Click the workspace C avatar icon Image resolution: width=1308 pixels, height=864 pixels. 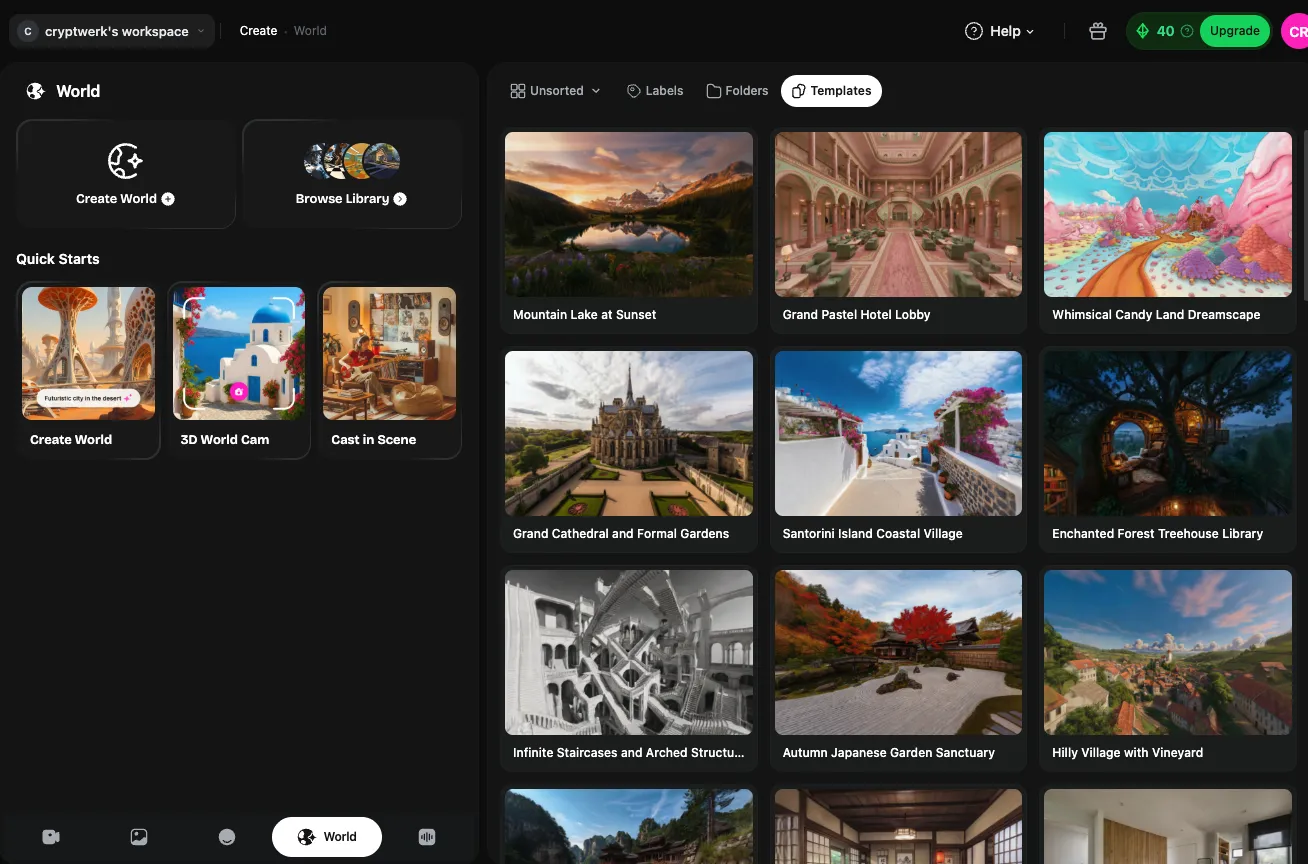click(x=27, y=31)
